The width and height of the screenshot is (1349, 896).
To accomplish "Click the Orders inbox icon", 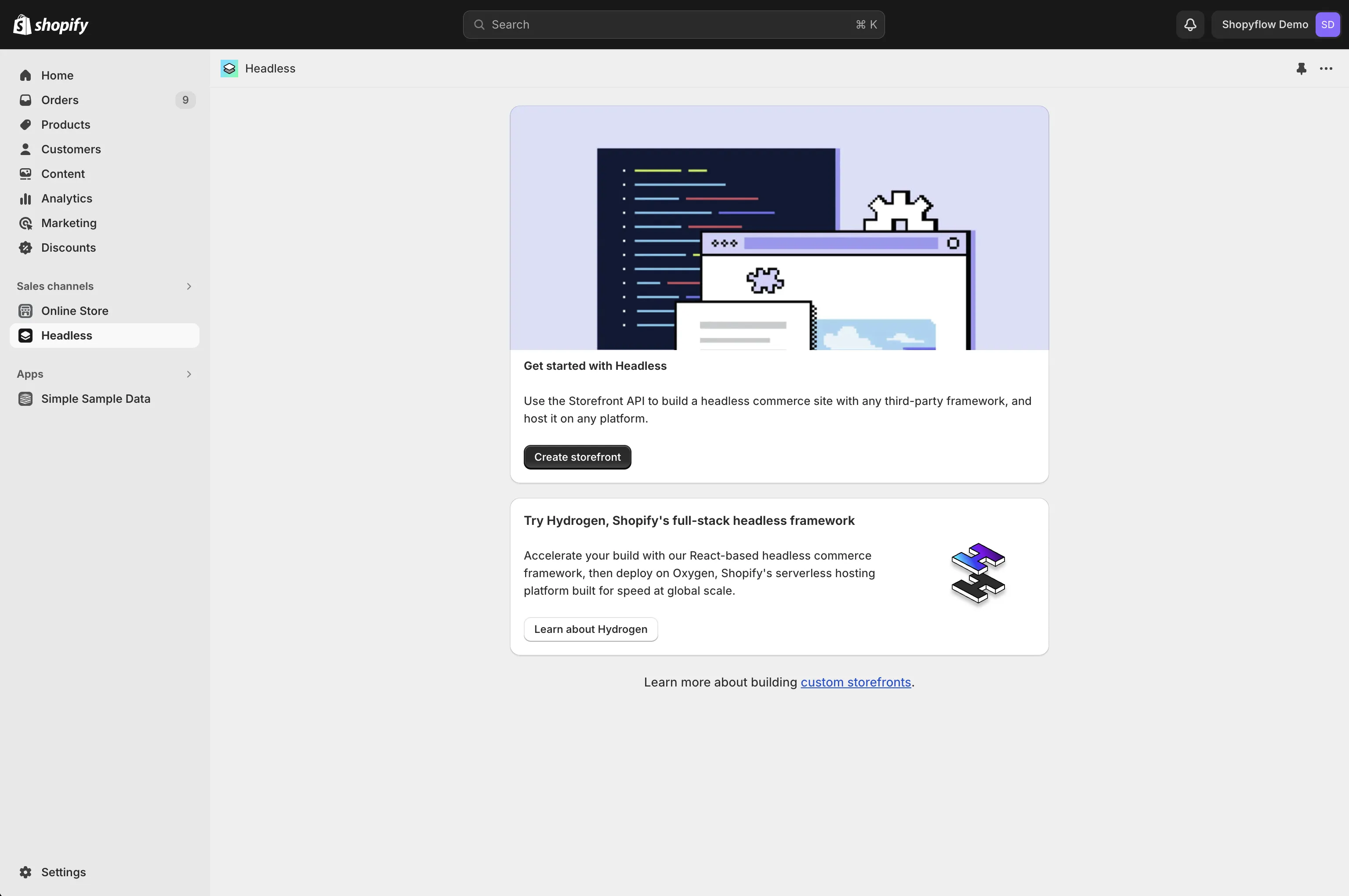I will click(x=25, y=100).
